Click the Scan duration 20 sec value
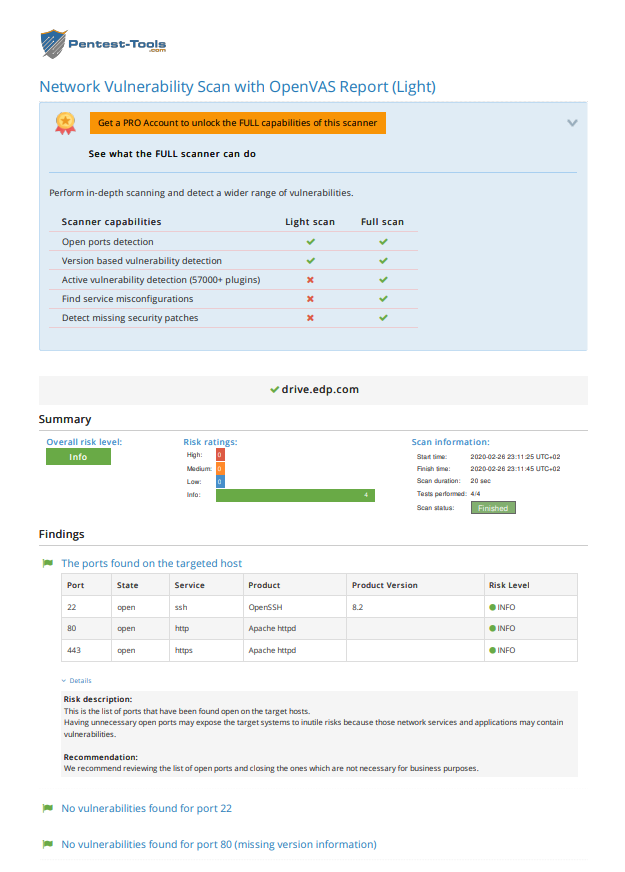This screenshot has width=625, height=872. pyautogui.click(x=480, y=481)
